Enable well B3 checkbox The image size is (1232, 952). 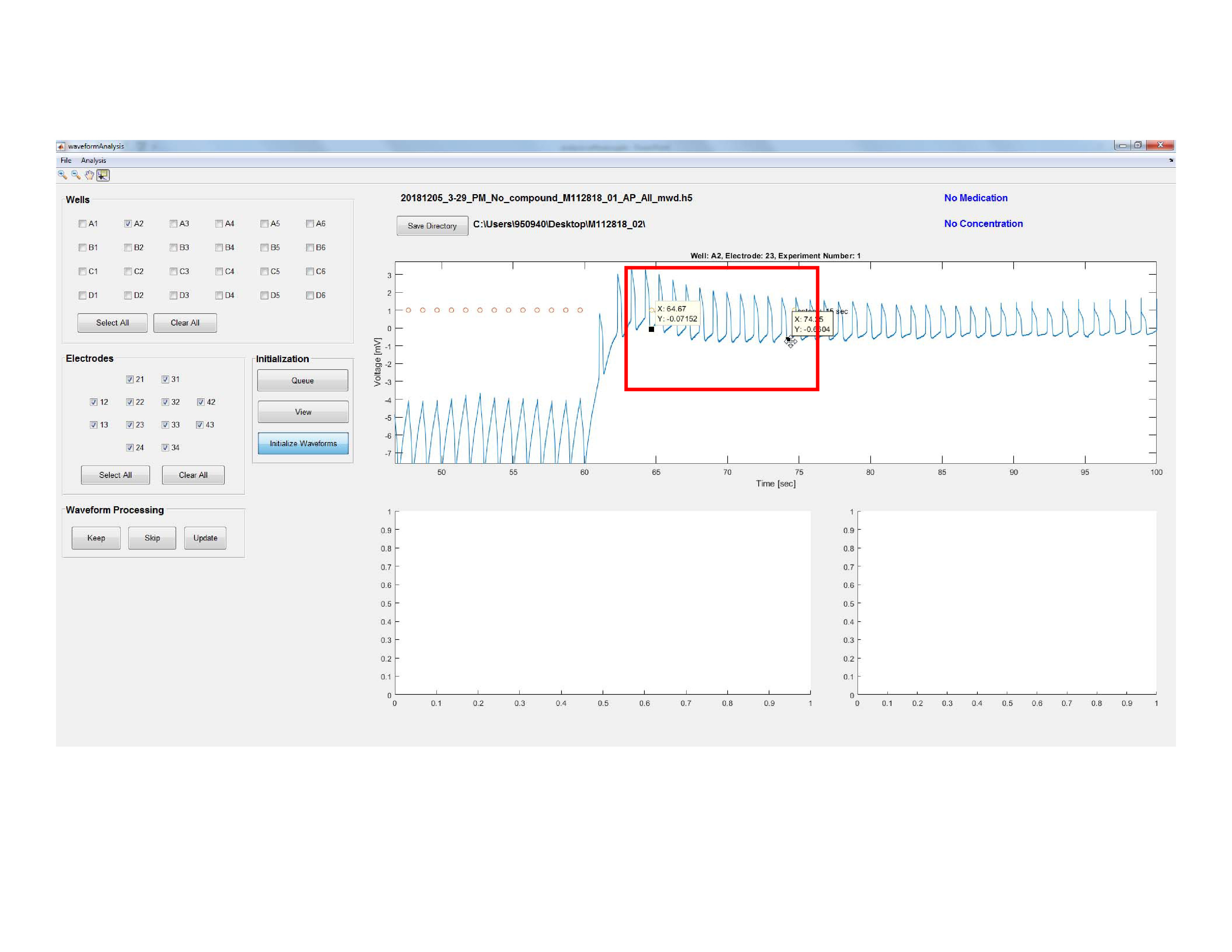[174, 248]
